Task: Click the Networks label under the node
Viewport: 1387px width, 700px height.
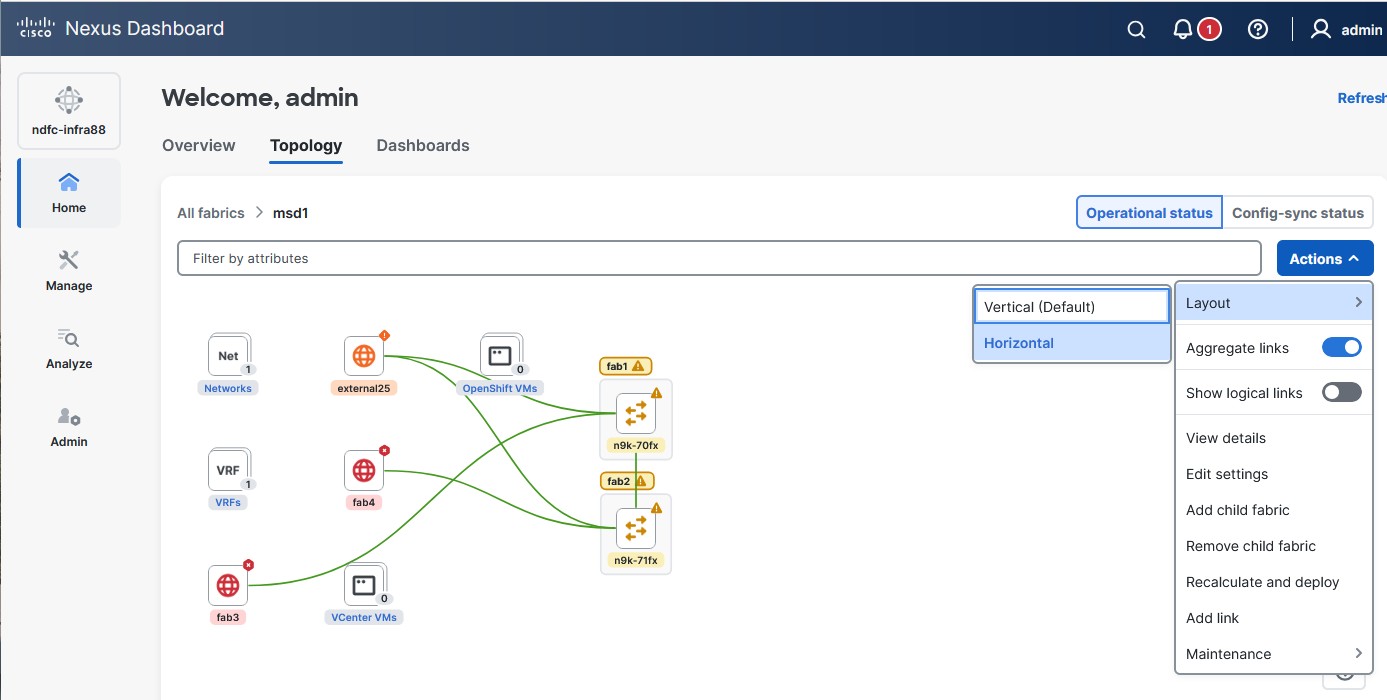Action: click(x=228, y=388)
